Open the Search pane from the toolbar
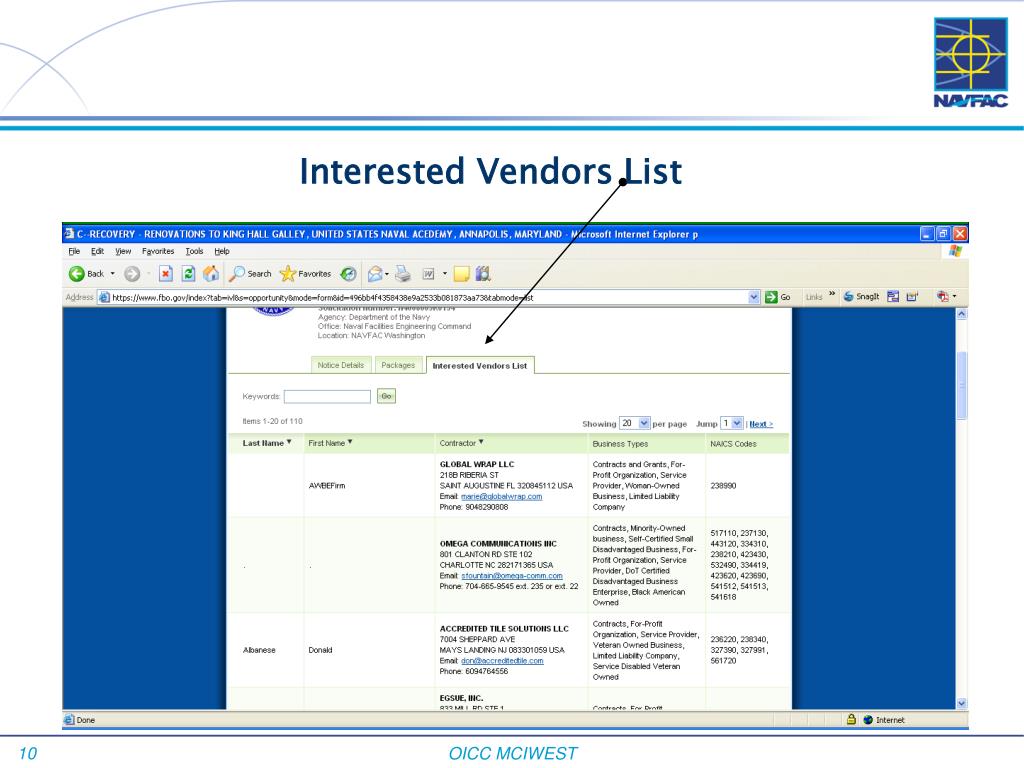 tap(249, 274)
